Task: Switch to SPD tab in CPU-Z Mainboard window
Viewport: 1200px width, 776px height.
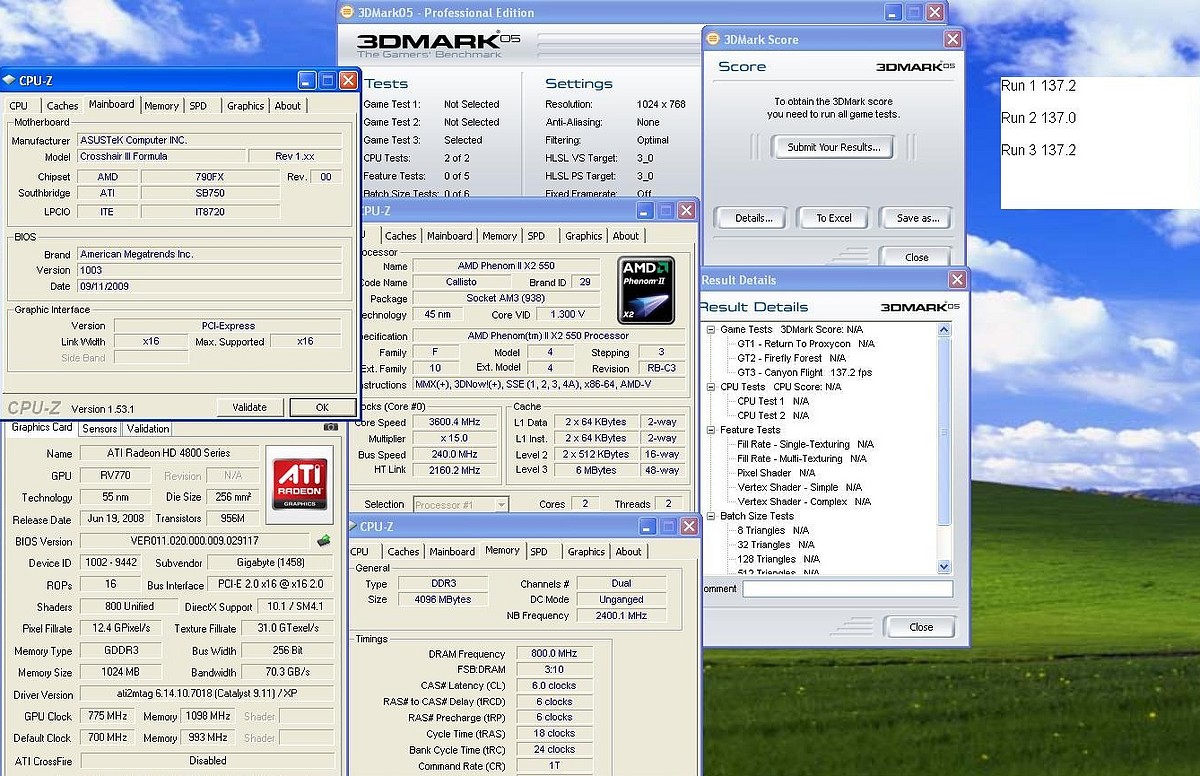Action: click(198, 105)
